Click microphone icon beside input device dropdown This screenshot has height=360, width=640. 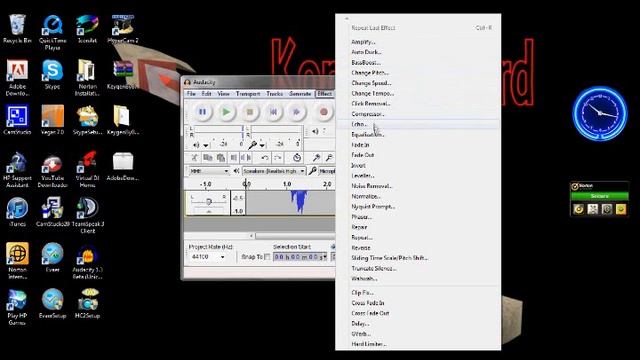click(313, 171)
